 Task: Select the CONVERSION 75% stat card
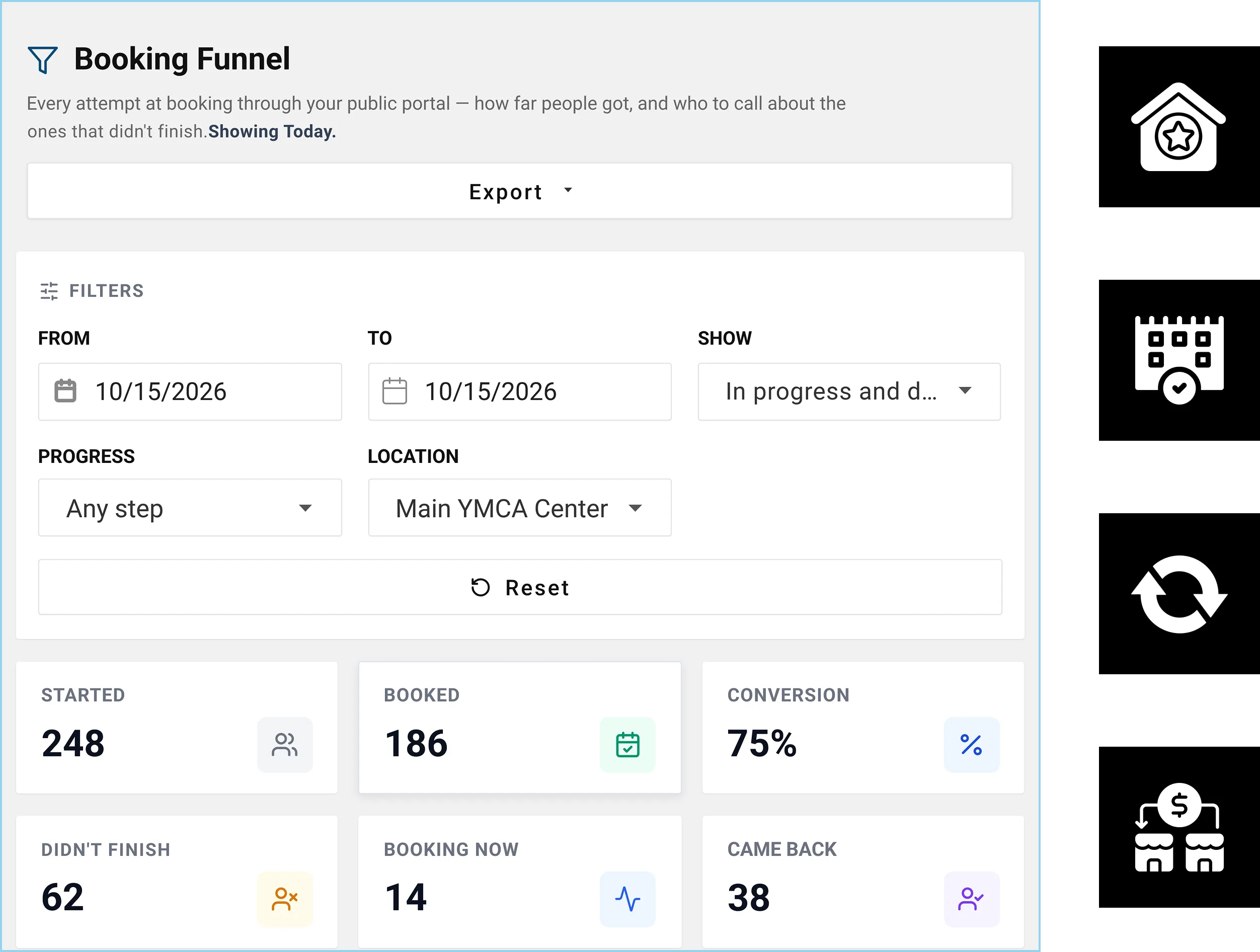coord(863,728)
